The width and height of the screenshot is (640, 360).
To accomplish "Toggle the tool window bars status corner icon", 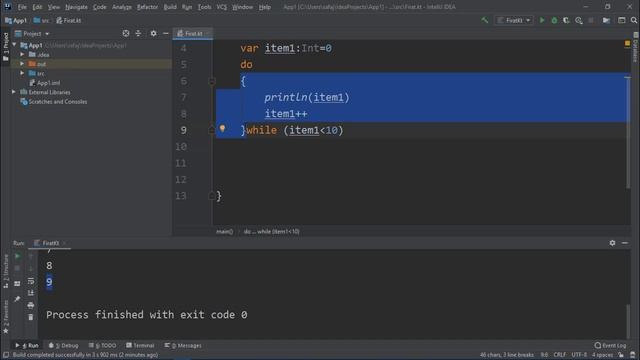I will 6,355.
